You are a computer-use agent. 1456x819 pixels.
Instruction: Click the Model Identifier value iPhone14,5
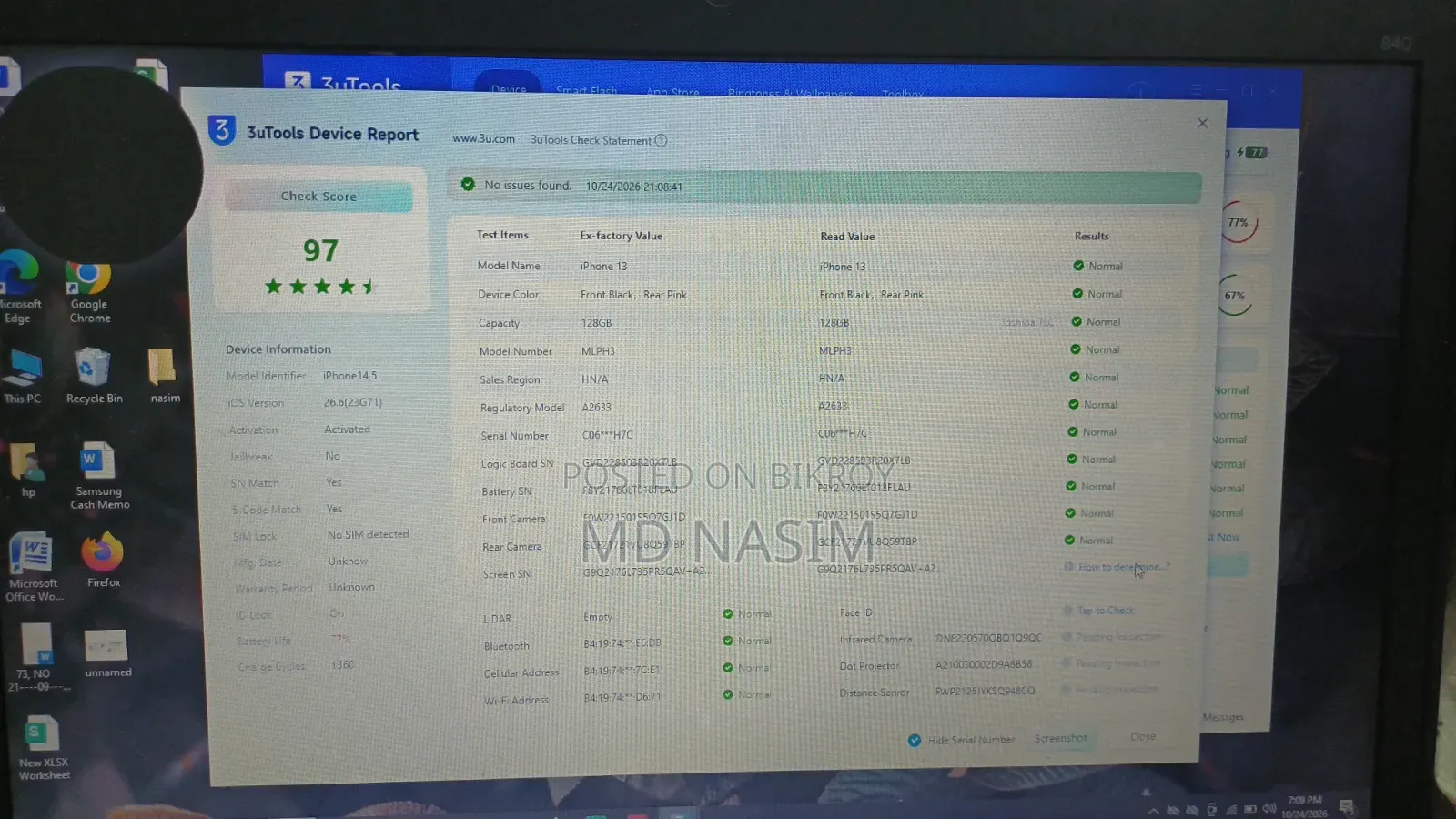coord(349,376)
